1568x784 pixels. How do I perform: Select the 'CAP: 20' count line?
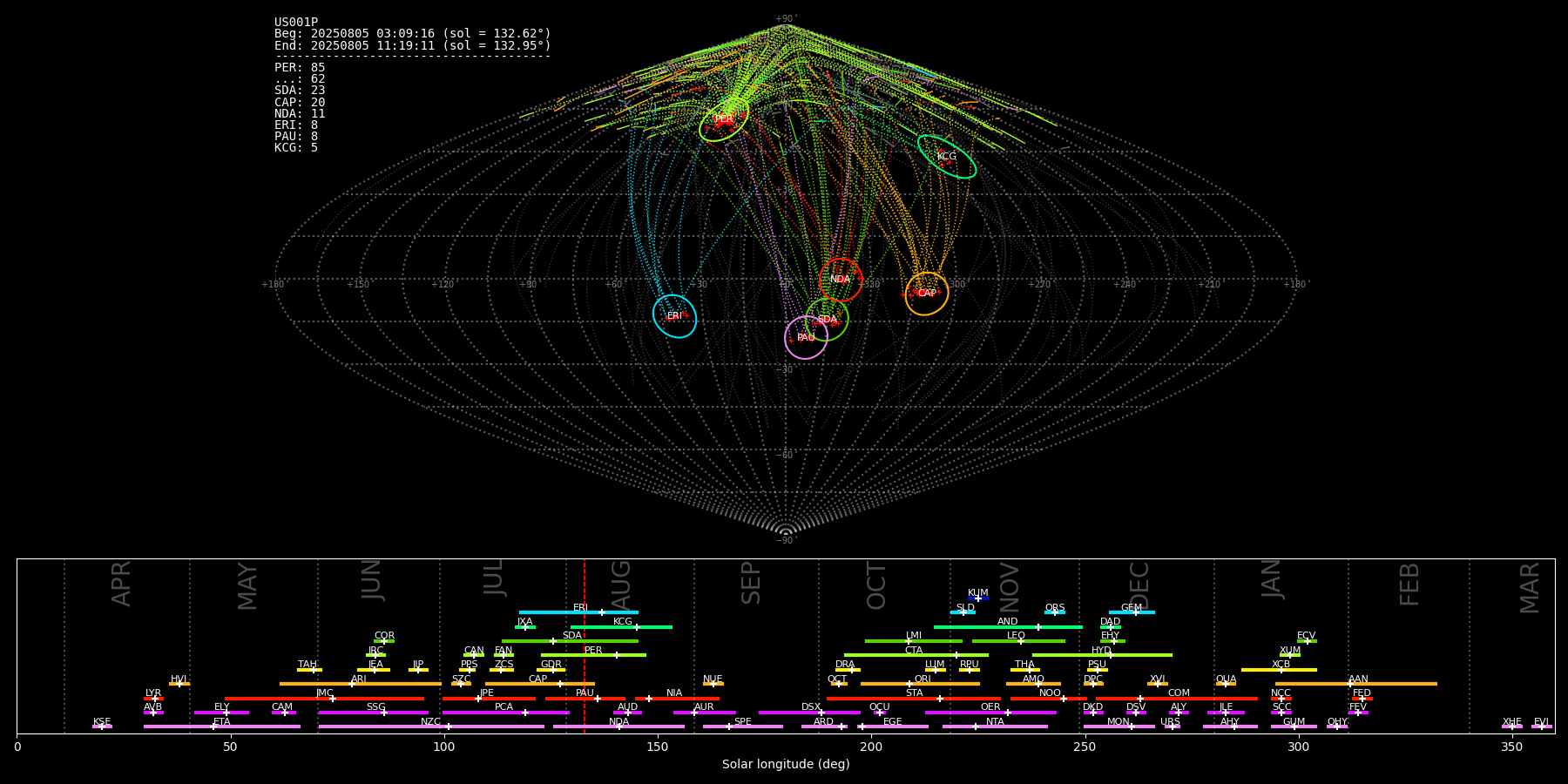pos(300,103)
